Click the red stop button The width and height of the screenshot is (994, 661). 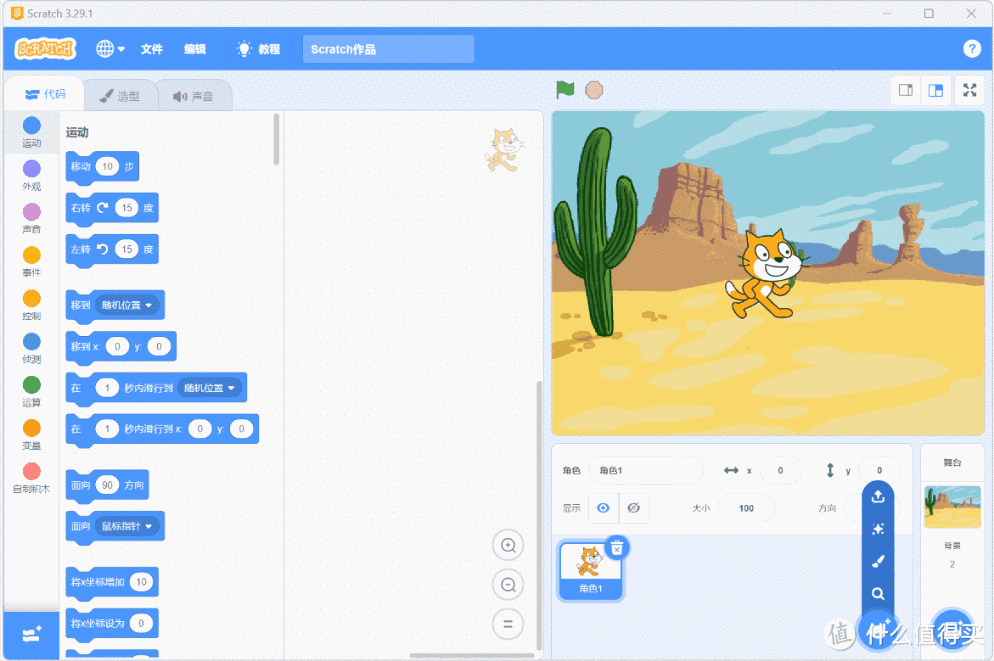coord(594,90)
